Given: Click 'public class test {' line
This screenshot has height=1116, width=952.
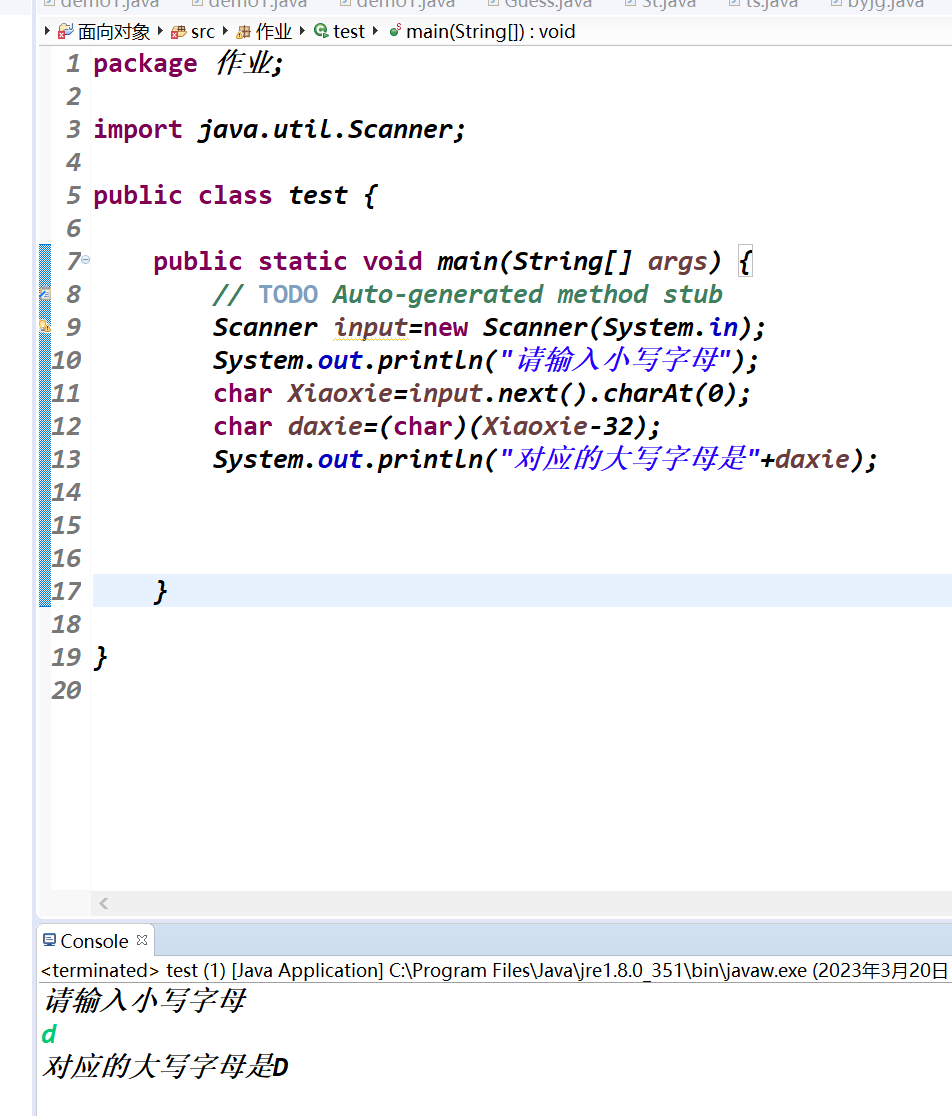Looking at the screenshot, I should (x=235, y=195).
